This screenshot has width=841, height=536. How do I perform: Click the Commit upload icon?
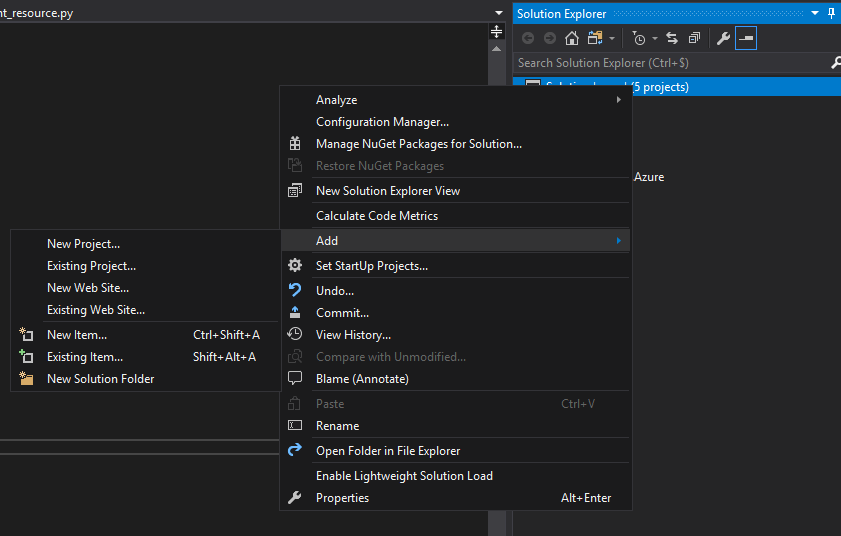[295, 312]
